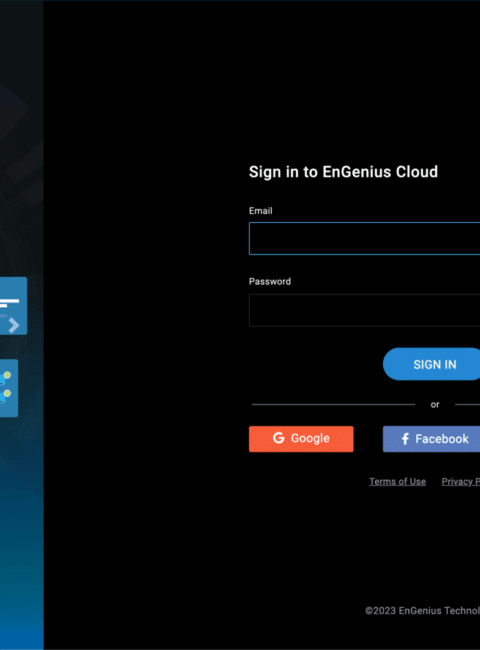Click the "Sign in to EnGenius Cloud" heading
480x650 pixels.
(343, 172)
